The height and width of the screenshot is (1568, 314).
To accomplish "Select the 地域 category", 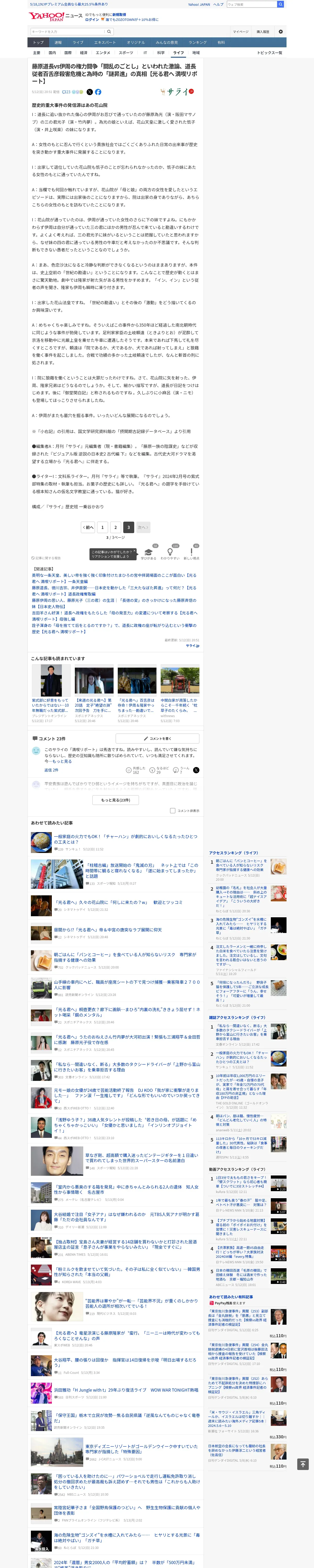I will (x=196, y=53).
